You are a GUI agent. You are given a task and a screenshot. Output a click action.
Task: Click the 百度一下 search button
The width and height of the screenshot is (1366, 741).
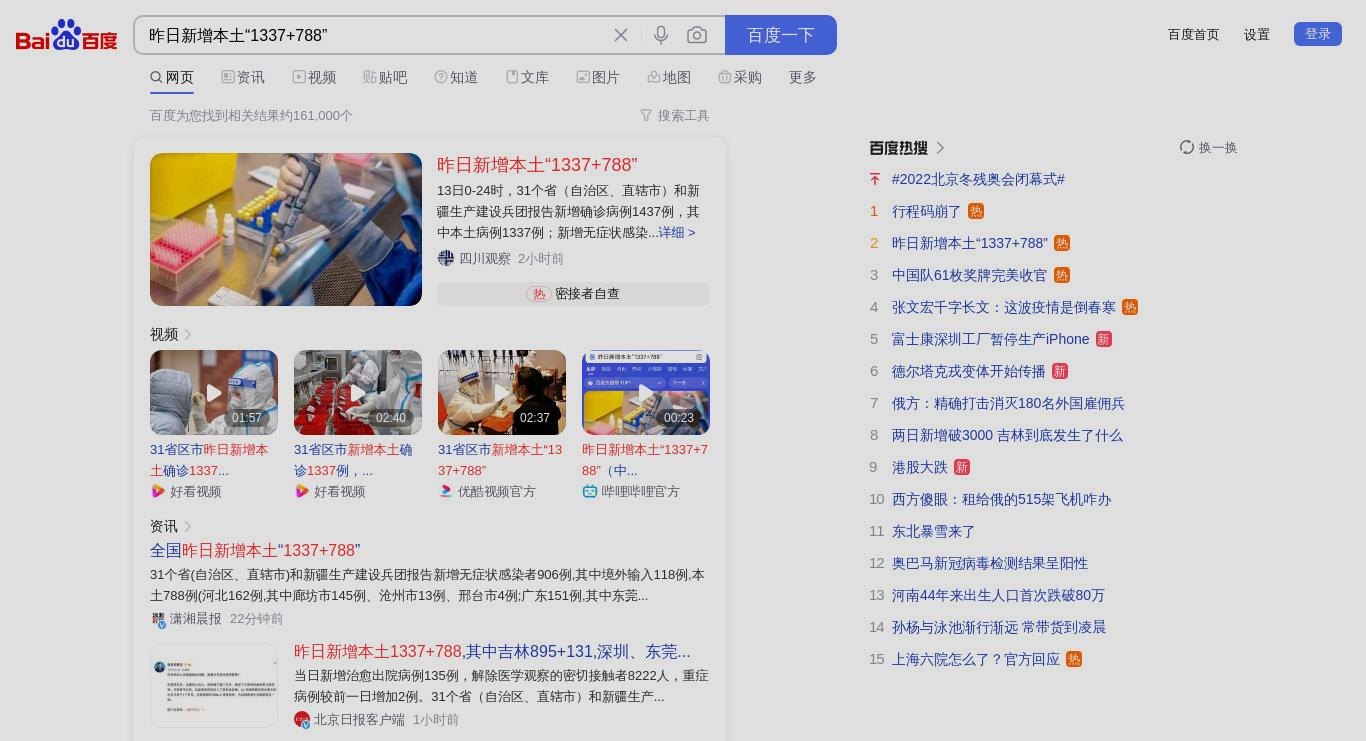point(781,35)
